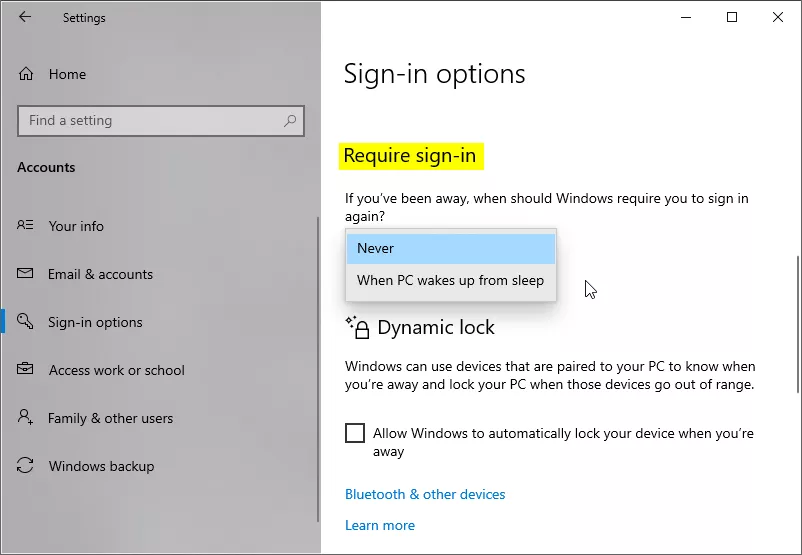Image resolution: width=802 pixels, height=555 pixels.
Task: Enable automatic lock when you're away checkbox
Action: pos(355,433)
